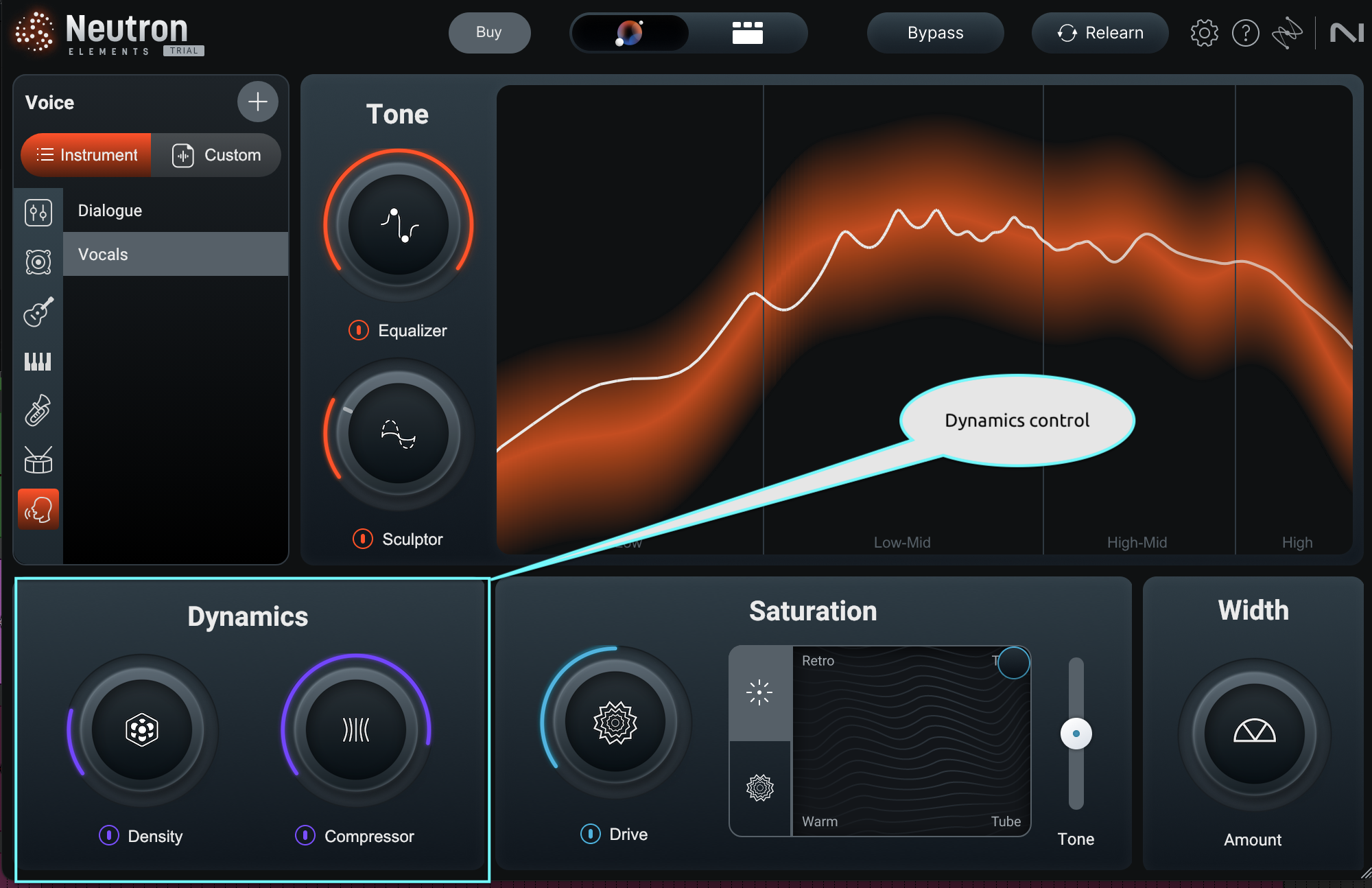Select Vocals in the voice list
Image resolution: width=1372 pixels, height=888 pixels.
tap(176, 255)
